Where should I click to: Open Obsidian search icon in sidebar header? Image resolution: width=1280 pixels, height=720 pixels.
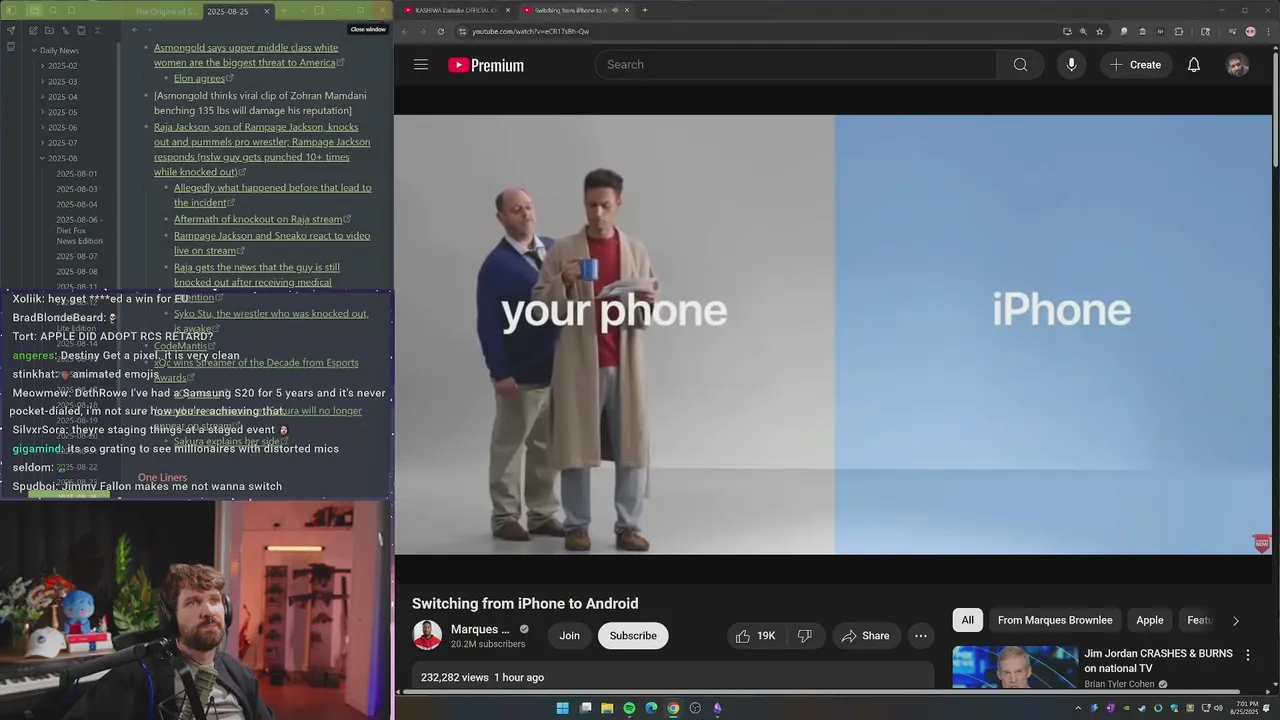click(53, 11)
